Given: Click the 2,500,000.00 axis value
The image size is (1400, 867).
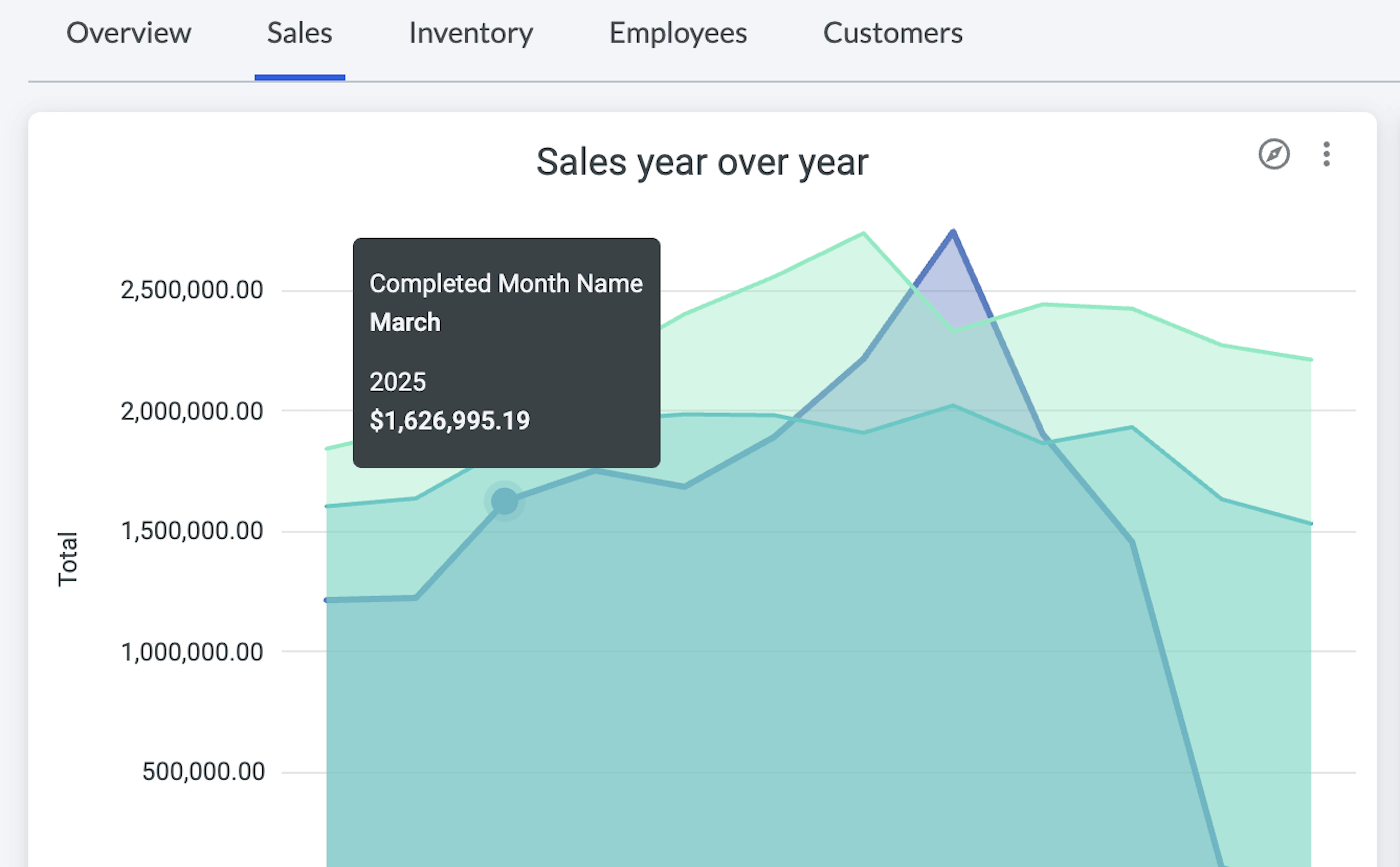Looking at the screenshot, I should pos(191,290).
